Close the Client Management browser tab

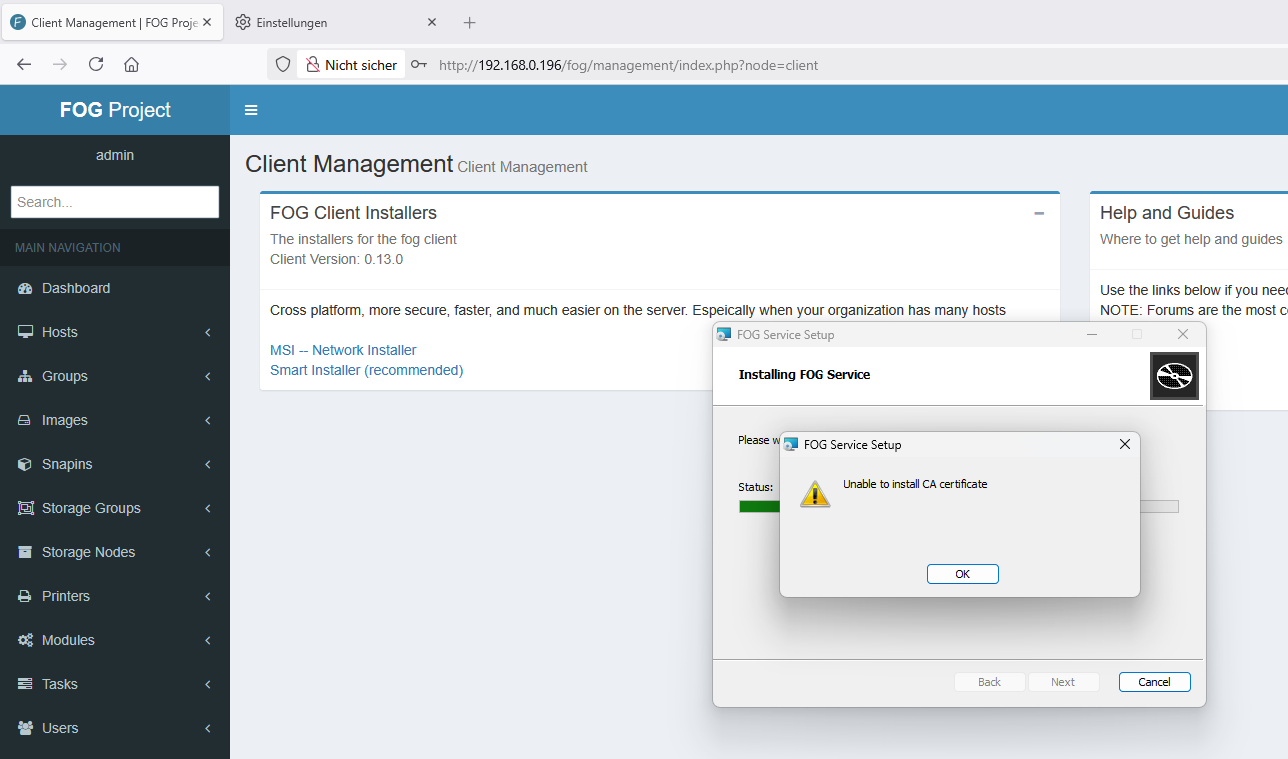tap(207, 22)
